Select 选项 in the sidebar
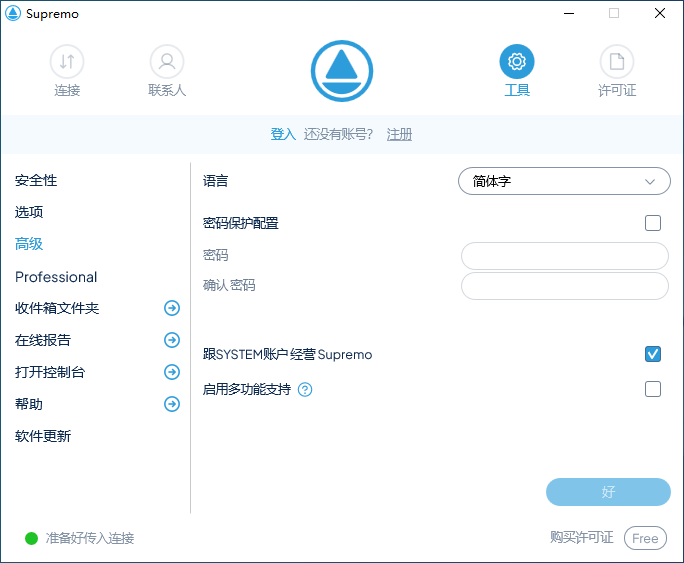 coord(29,212)
